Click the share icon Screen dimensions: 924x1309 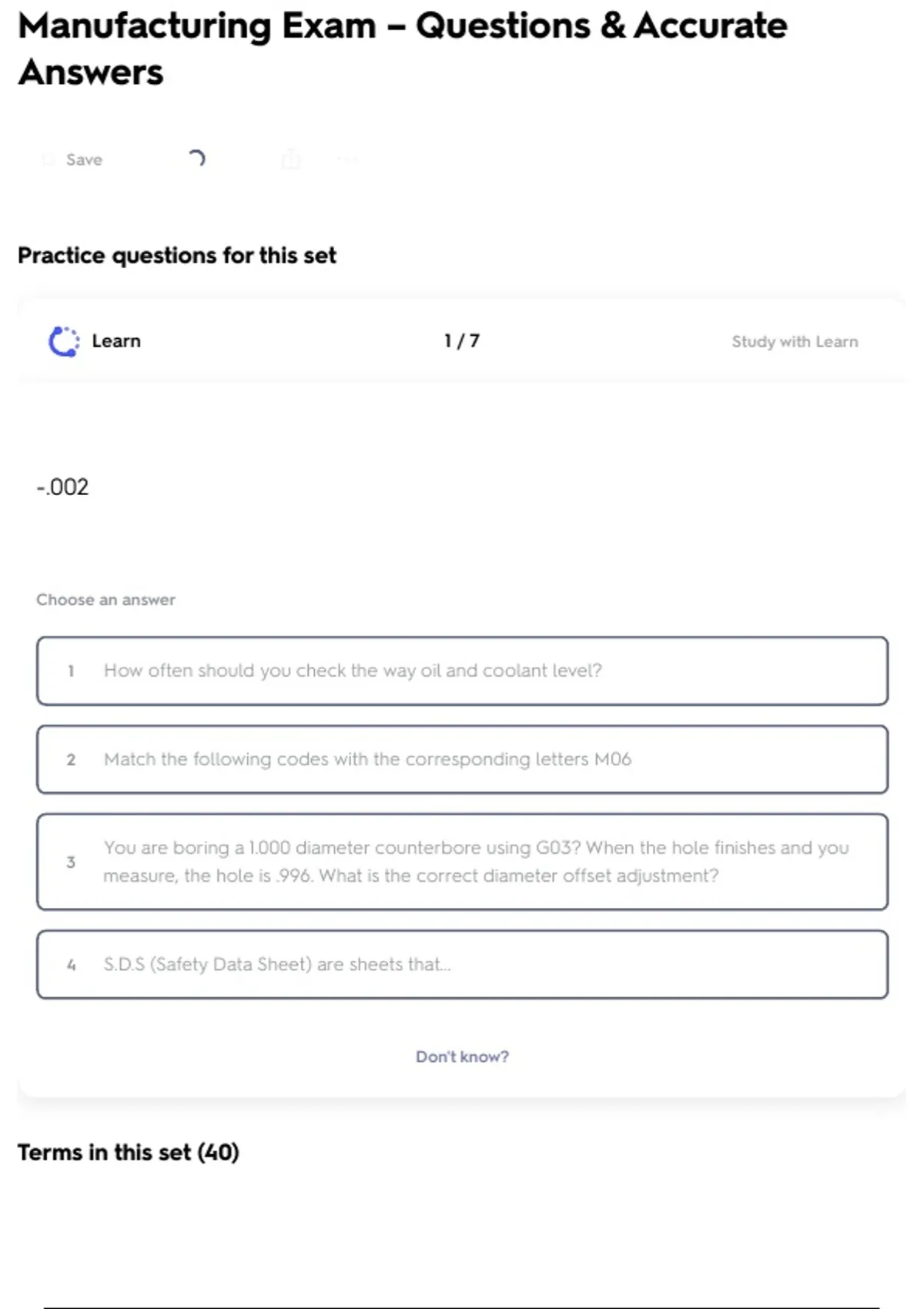point(291,159)
